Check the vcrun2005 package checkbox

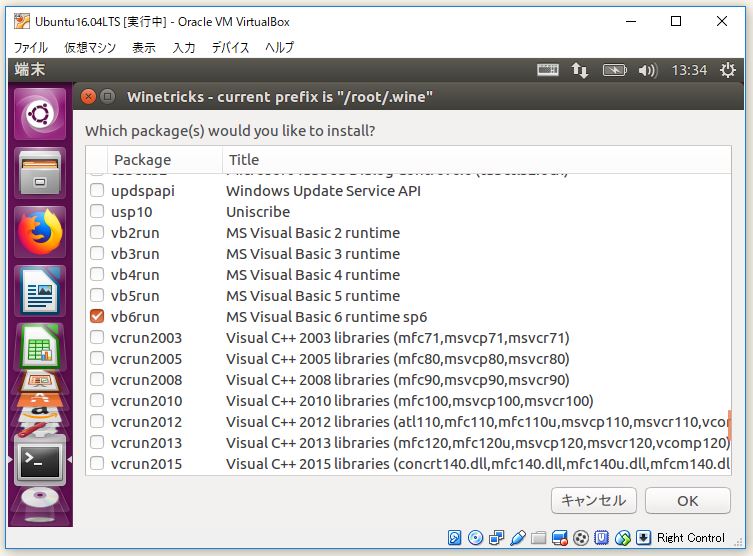pyautogui.click(x=97, y=358)
